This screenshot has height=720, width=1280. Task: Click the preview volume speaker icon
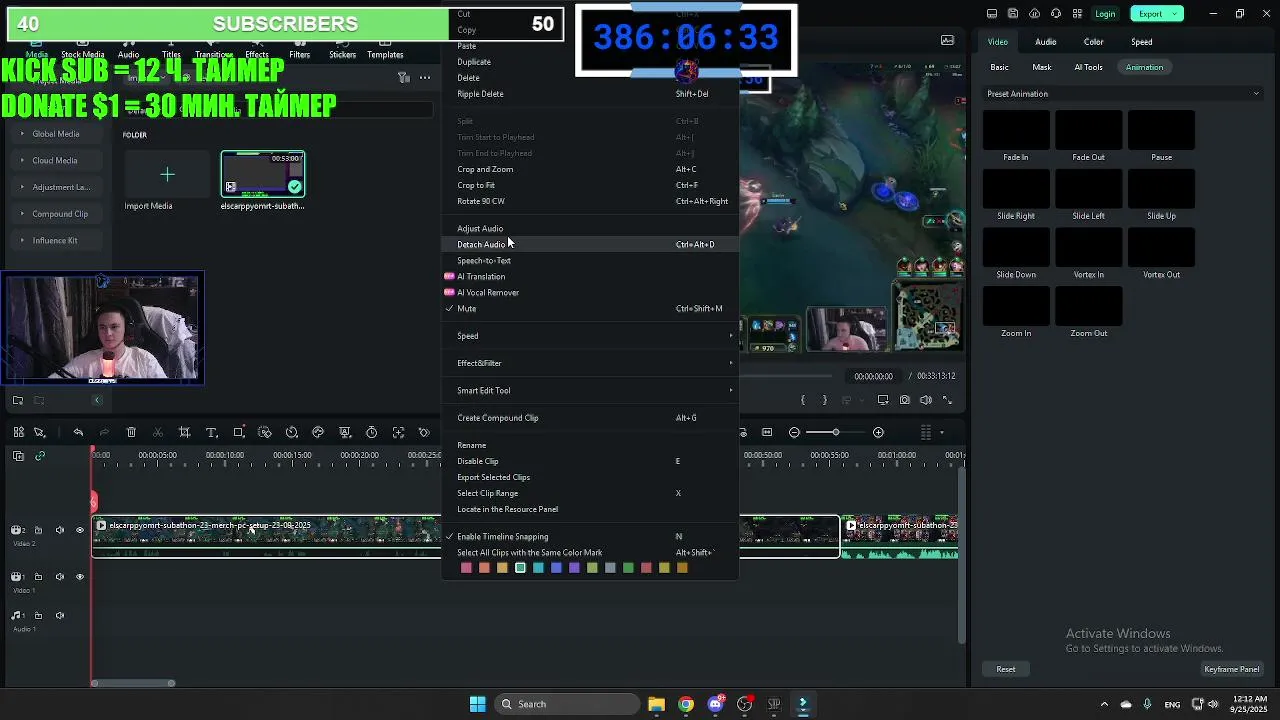click(x=925, y=400)
